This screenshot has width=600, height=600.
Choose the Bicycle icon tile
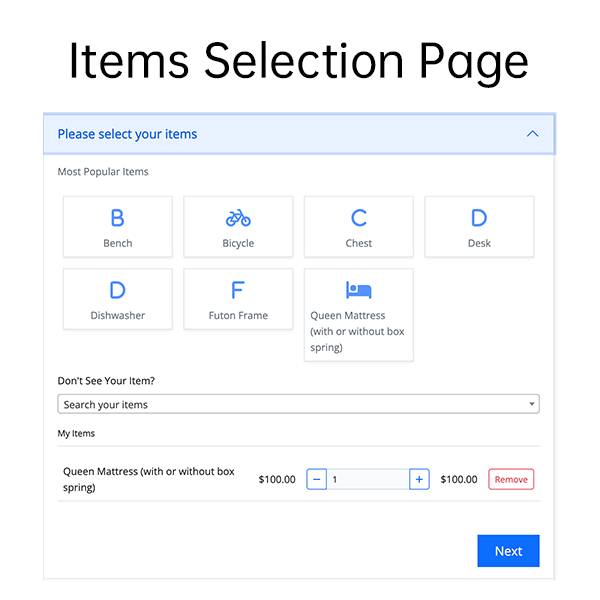[x=238, y=226]
